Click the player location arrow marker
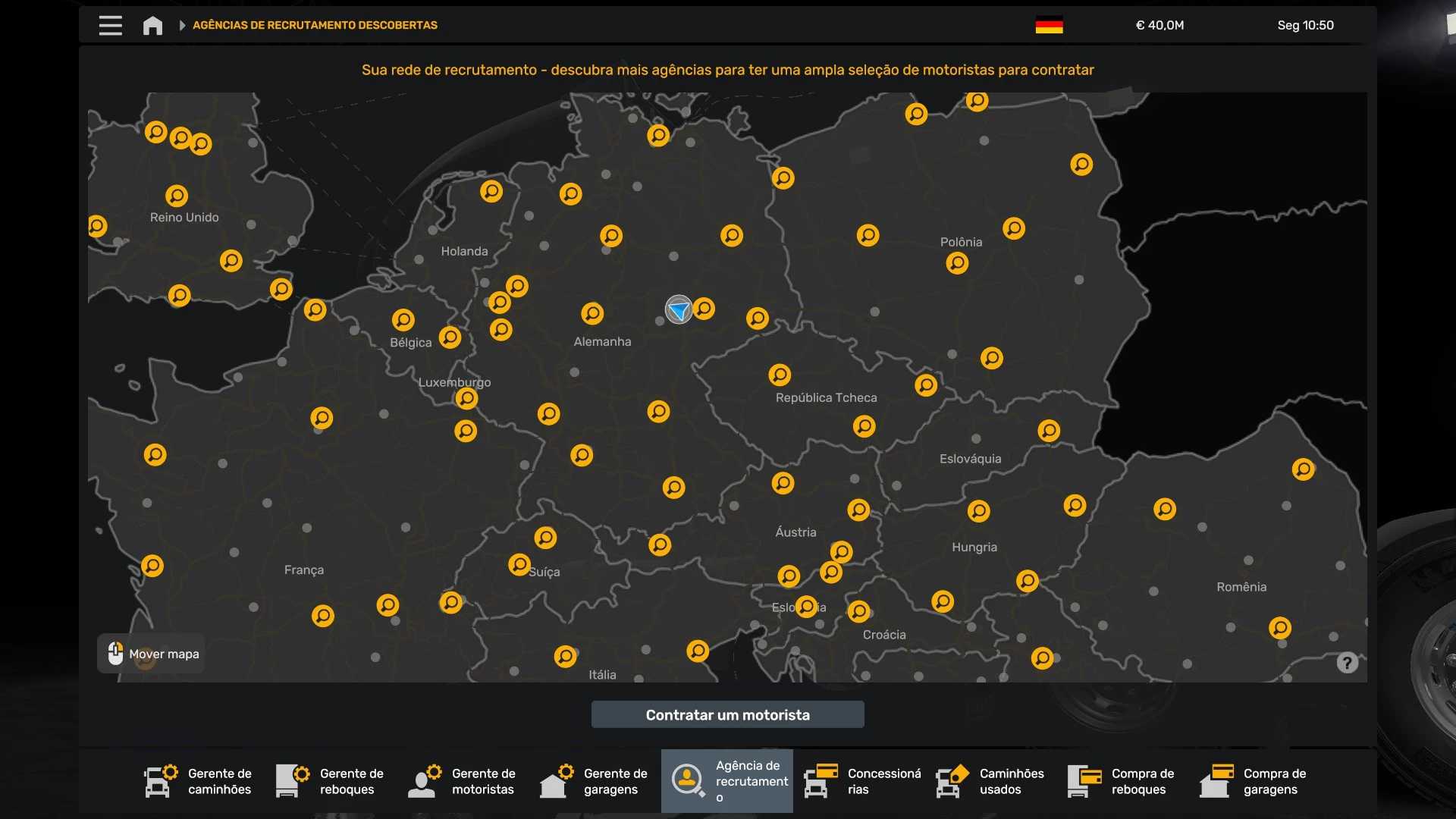 (679, 309)
